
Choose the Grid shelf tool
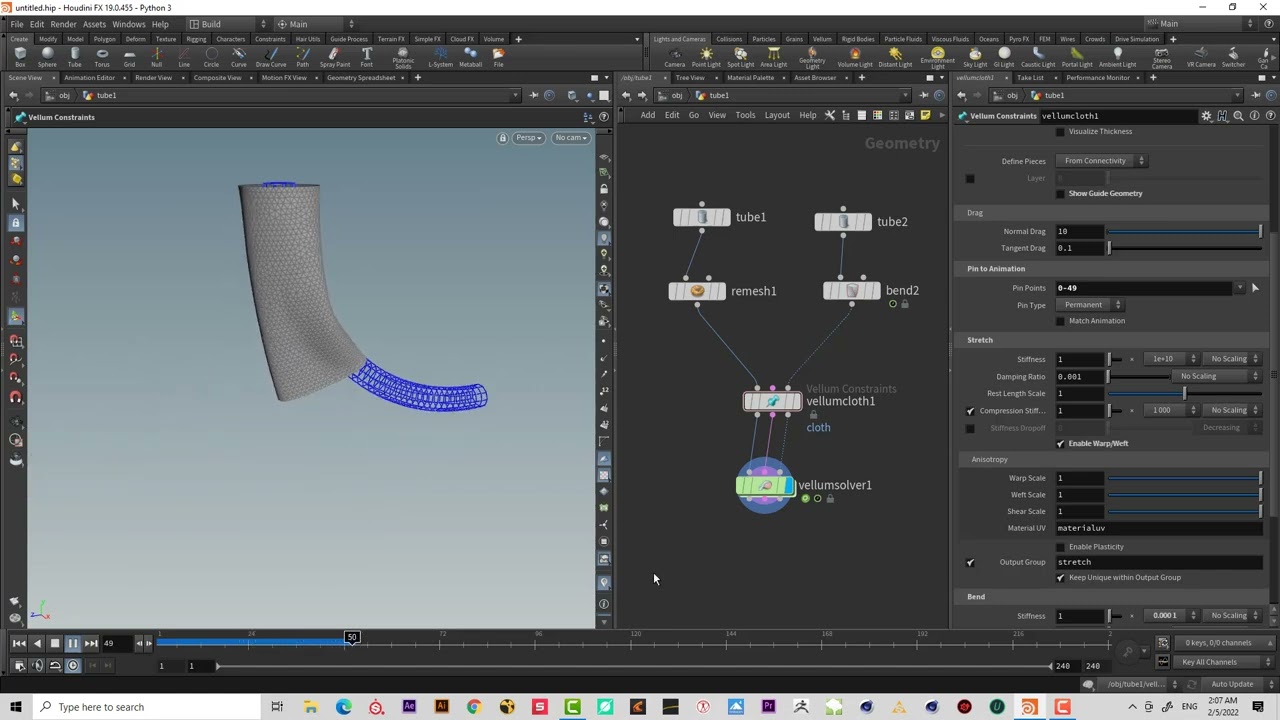[x=129, y=57]
